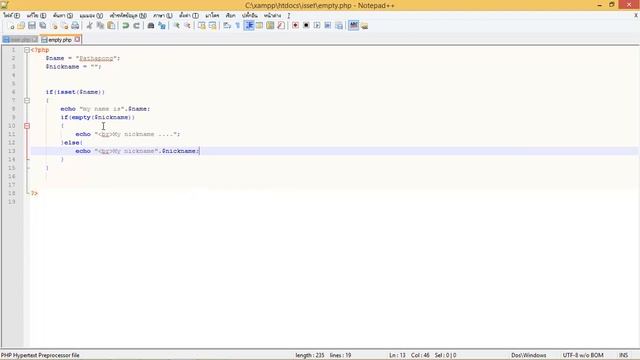Click the Paste clipboard toolbar icon
This screenshot has height=360, width=640.
coord(111,26)
